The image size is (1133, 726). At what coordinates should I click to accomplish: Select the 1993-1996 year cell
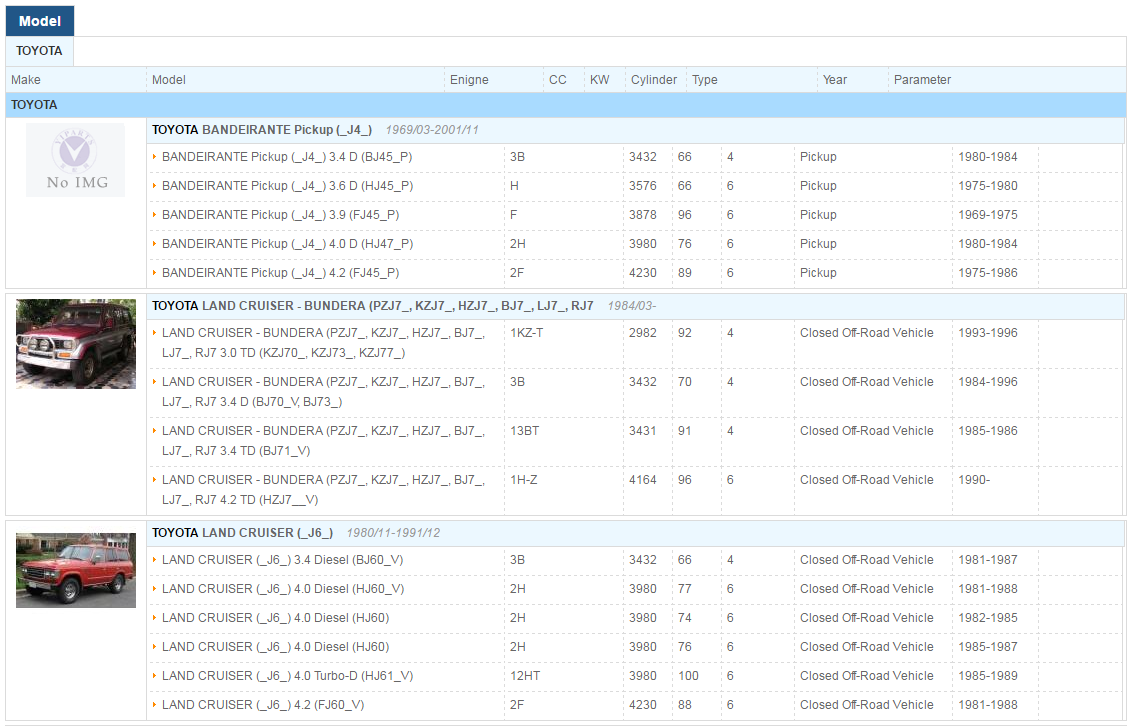(988, 333)
